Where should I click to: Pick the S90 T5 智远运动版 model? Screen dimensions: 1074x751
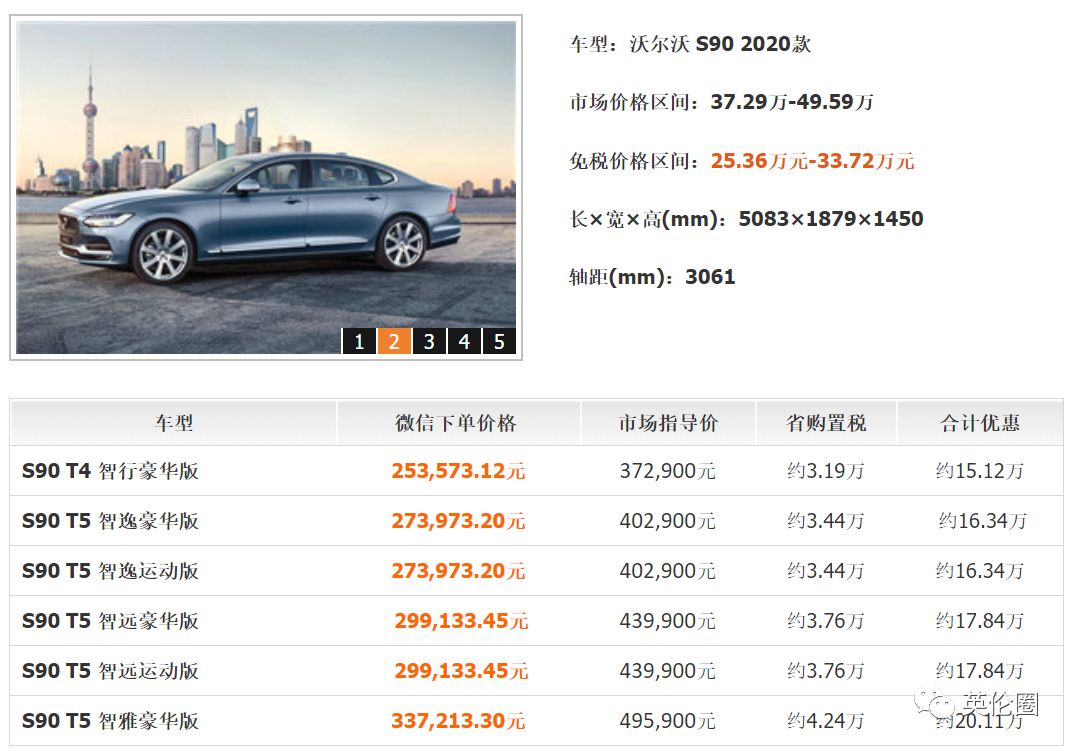click(110, 671)
